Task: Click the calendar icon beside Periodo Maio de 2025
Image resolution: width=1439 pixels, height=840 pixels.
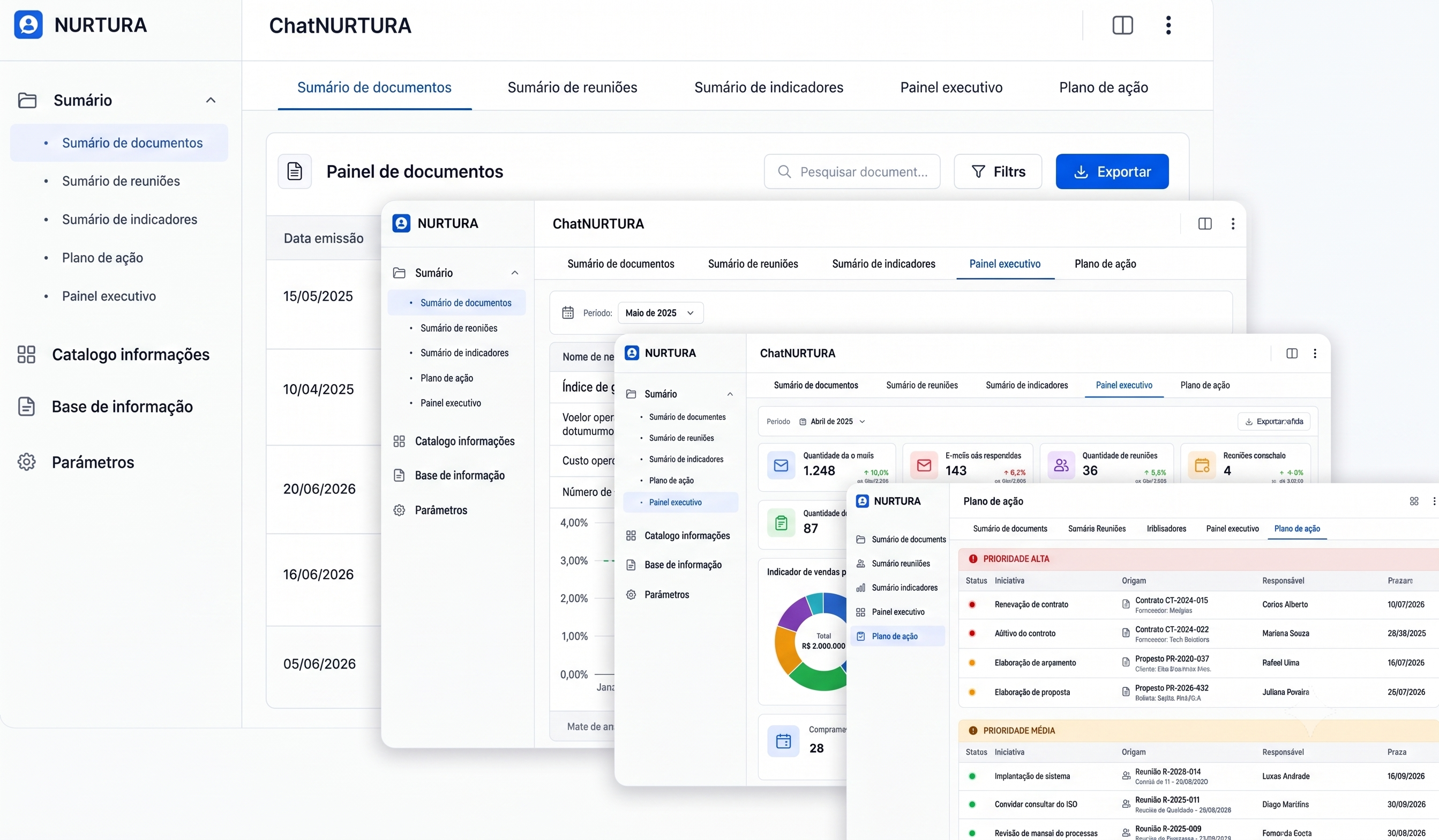Action: [567, 313]
